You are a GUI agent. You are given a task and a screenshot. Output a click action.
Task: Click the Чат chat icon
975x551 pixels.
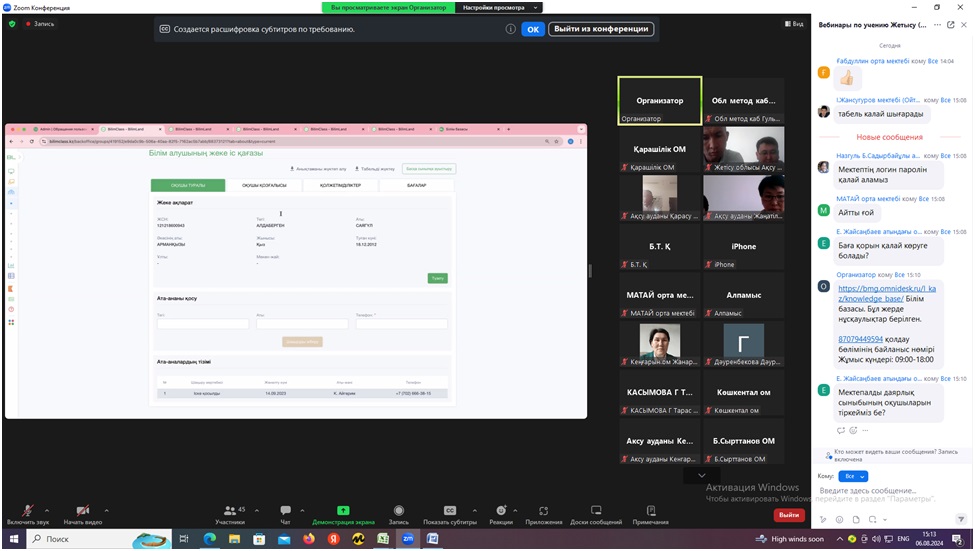[x=286, y=510]
